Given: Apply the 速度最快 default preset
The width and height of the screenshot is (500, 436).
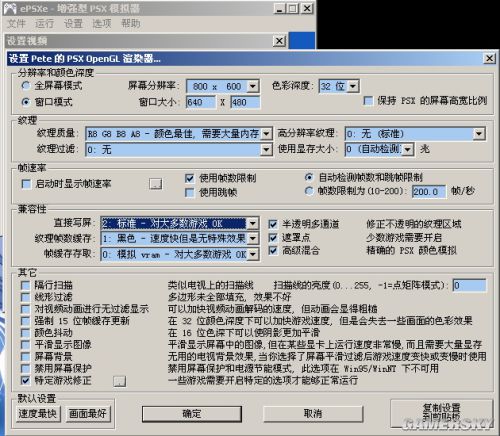Looking at the screenshot, I should tap(38, 414).
